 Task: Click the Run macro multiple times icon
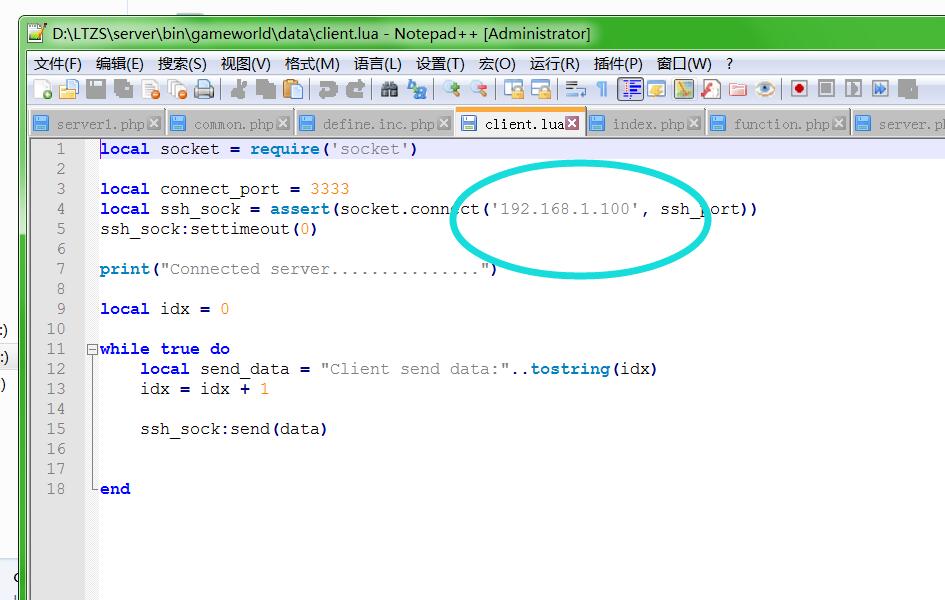[x=880, y=89]
